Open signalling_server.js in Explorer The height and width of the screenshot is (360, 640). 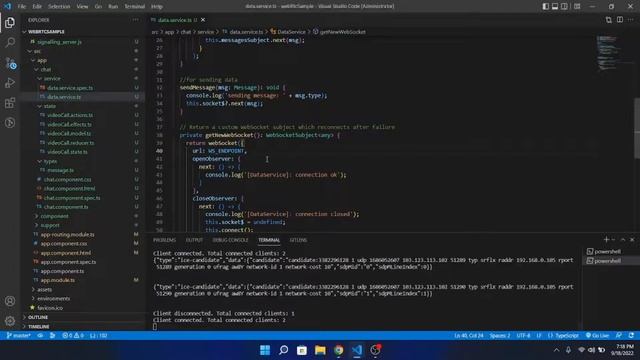click(x=59, y=42)
